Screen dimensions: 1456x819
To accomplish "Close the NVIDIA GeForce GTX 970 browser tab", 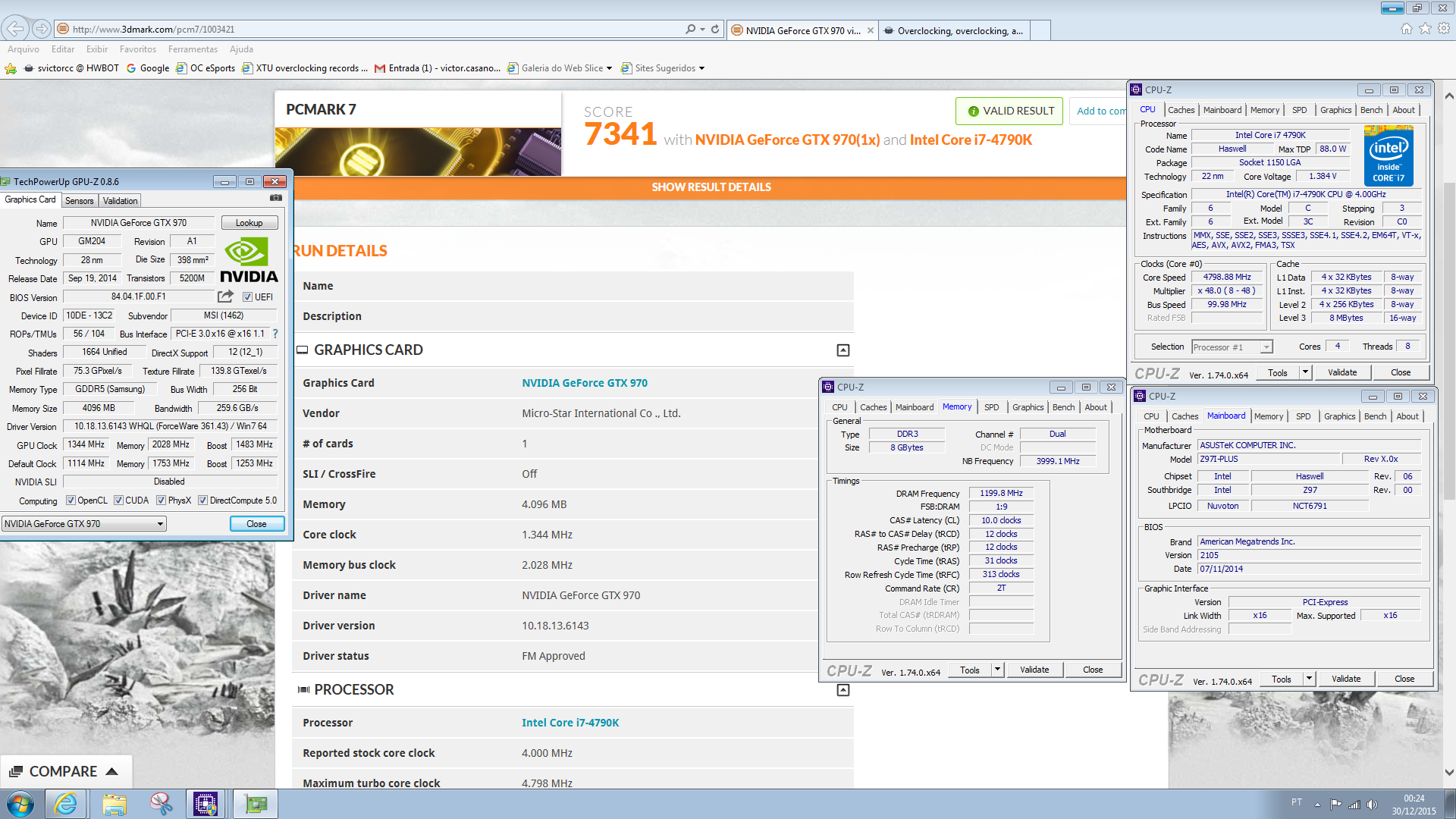I will click(870, 30).
